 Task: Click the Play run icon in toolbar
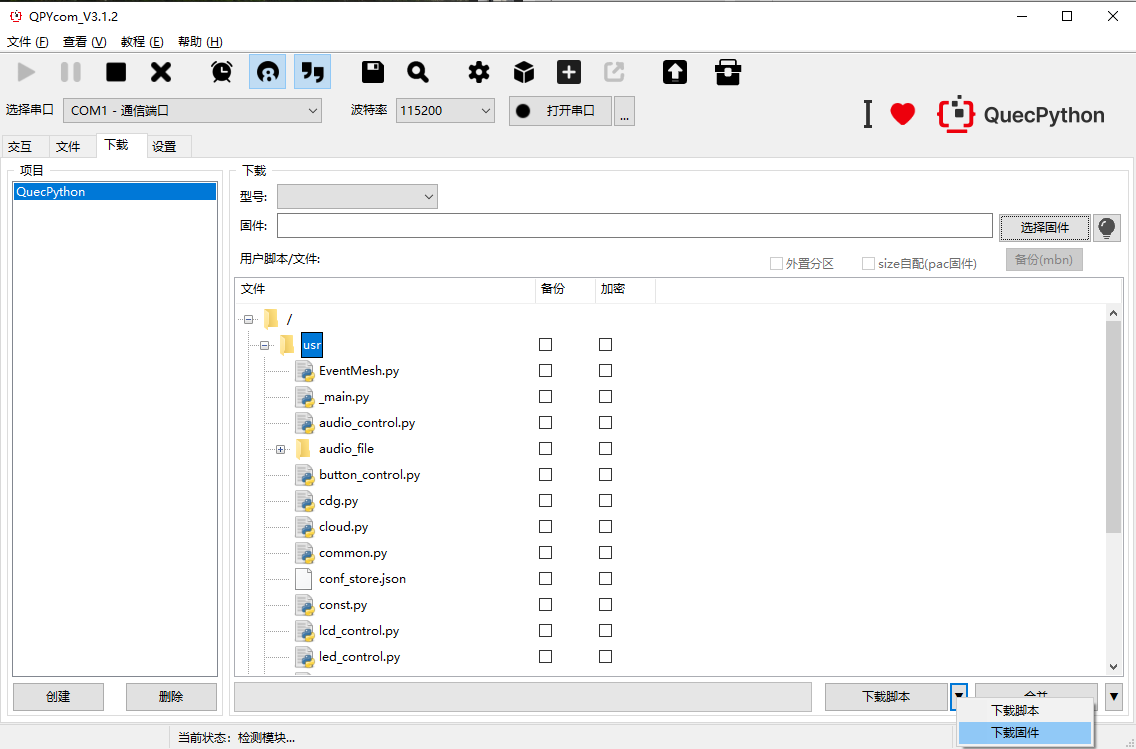coord(26,72)
